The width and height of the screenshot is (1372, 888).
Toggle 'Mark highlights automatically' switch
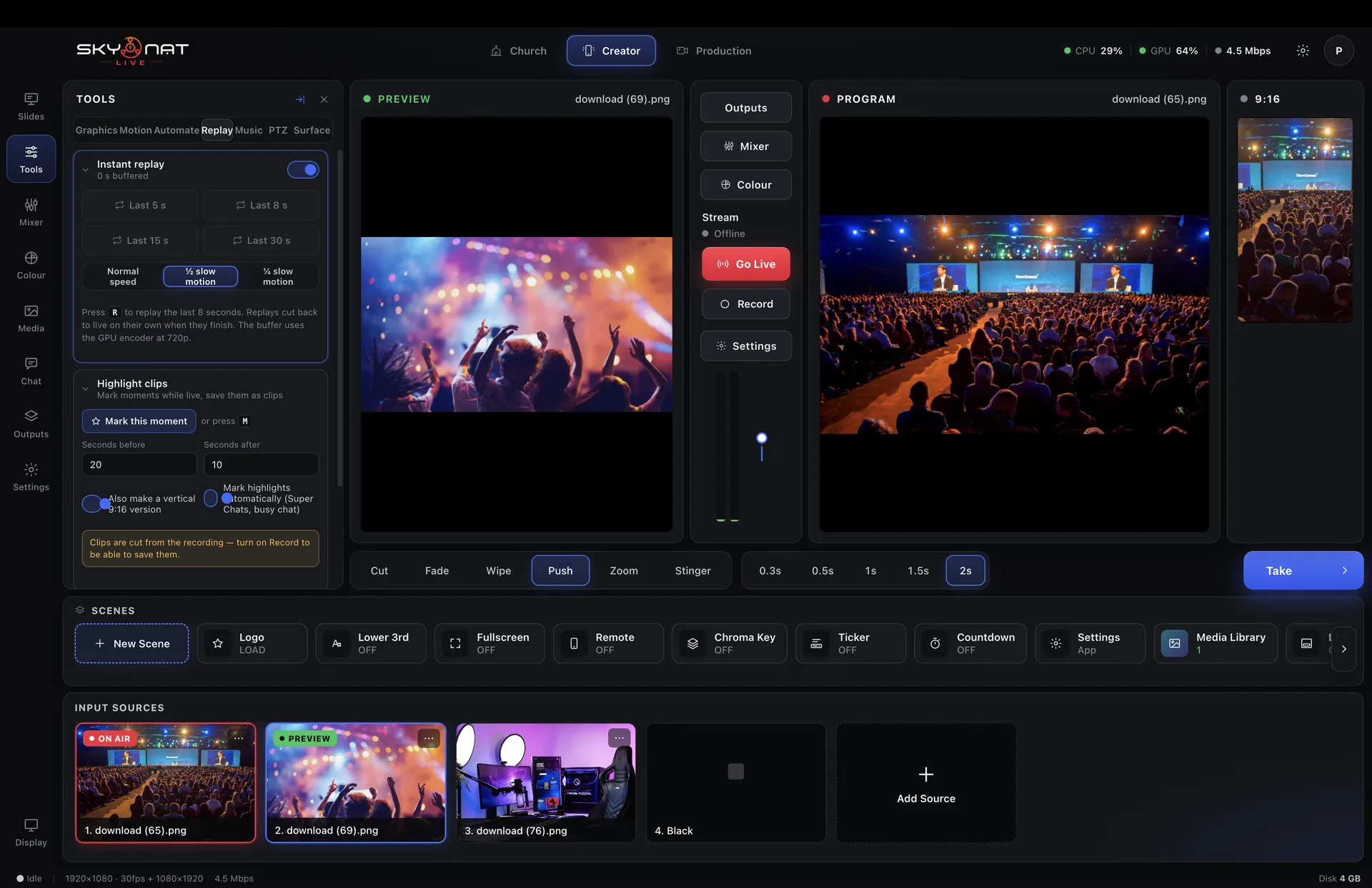coord(218,499)
